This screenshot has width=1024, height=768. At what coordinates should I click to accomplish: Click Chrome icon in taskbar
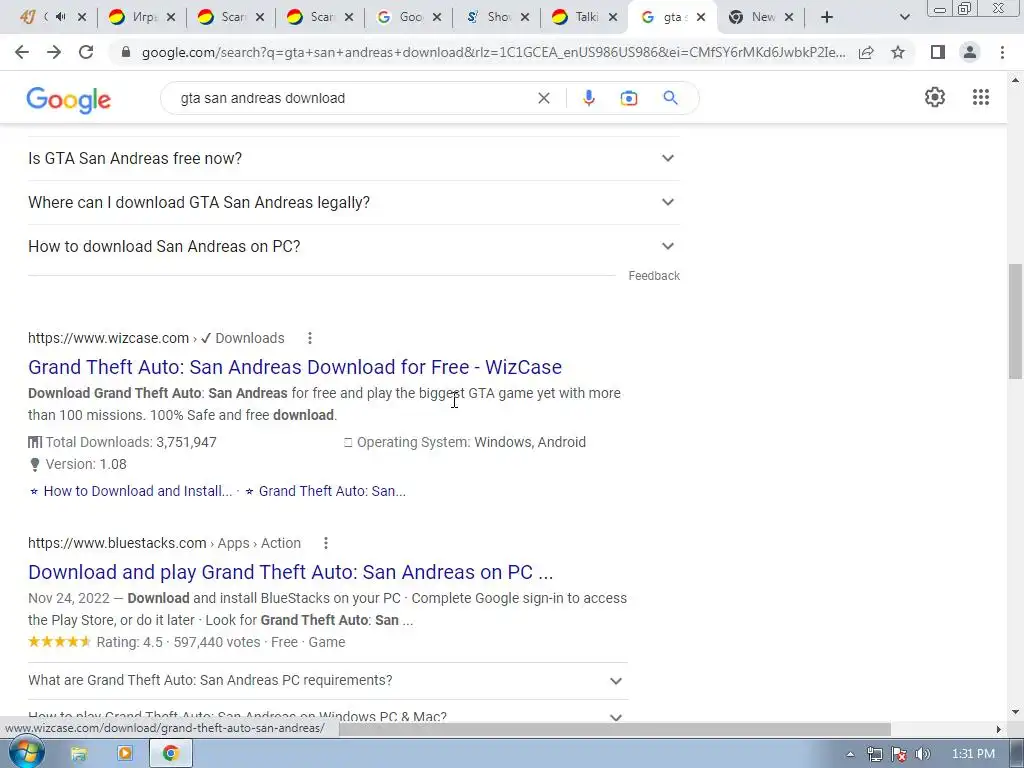pyautogui.click(x=170, y=754)
